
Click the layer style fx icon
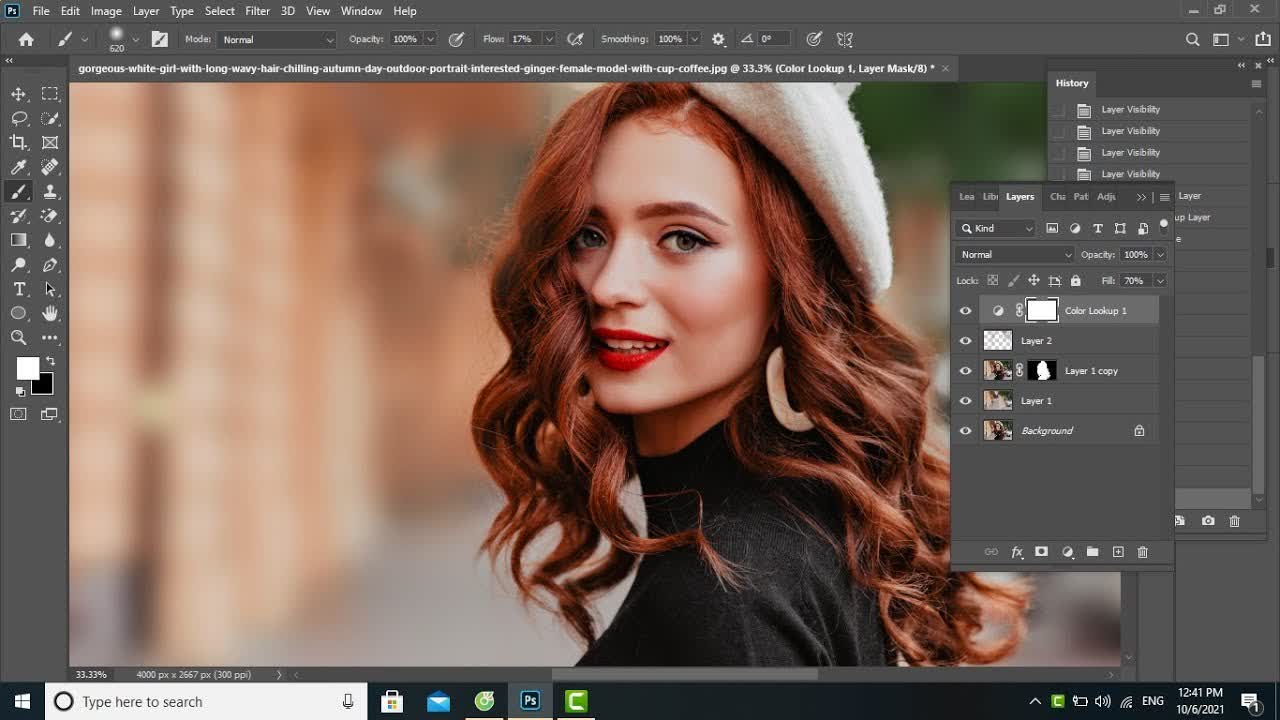[x=1017, y=552]
